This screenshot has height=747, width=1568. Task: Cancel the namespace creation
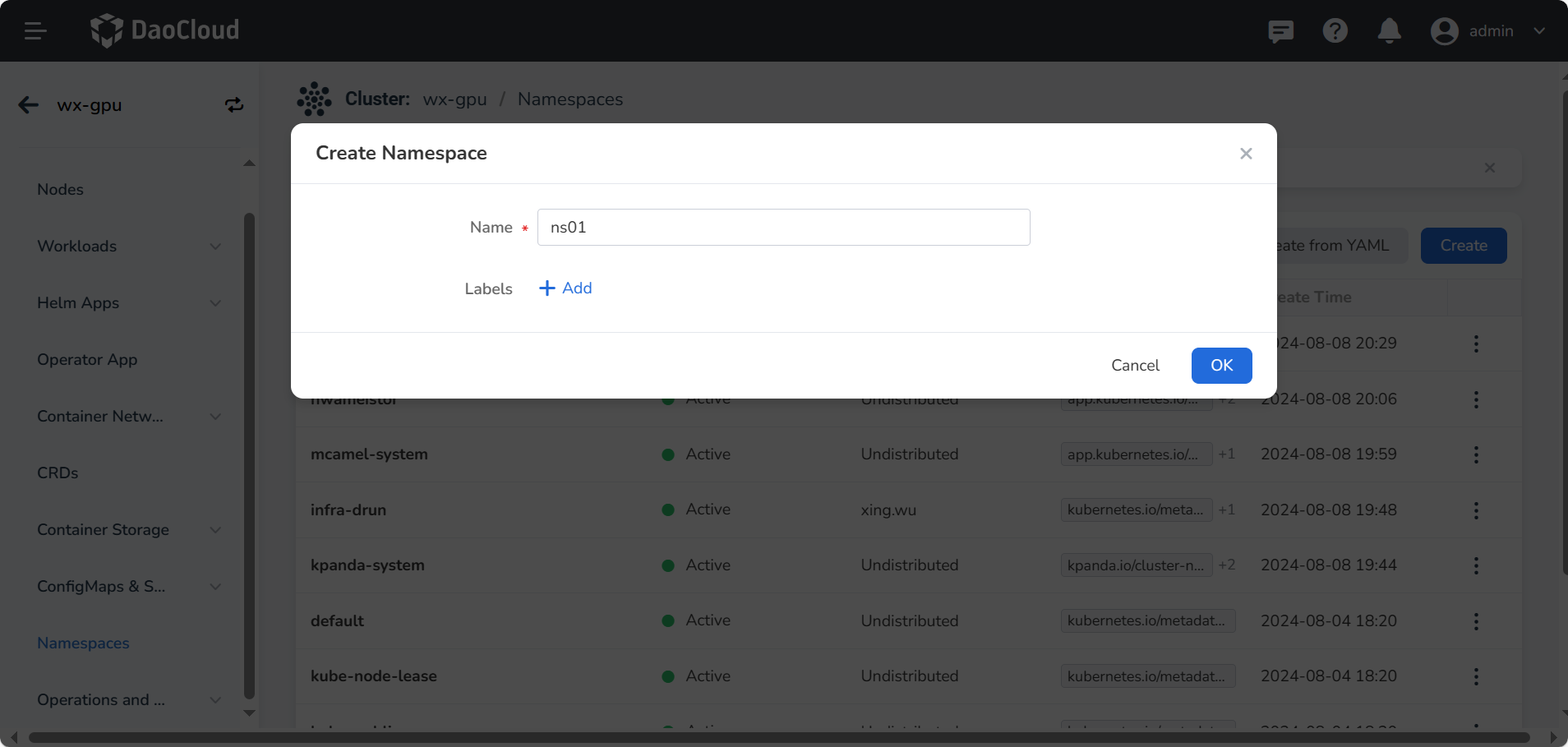(x=1135, y=366)
